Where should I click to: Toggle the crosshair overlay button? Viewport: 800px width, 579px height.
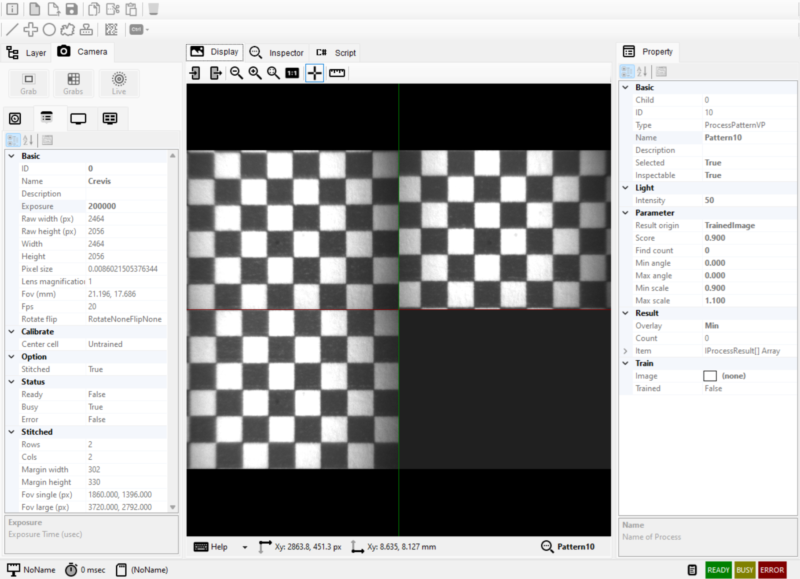point(314,73)
